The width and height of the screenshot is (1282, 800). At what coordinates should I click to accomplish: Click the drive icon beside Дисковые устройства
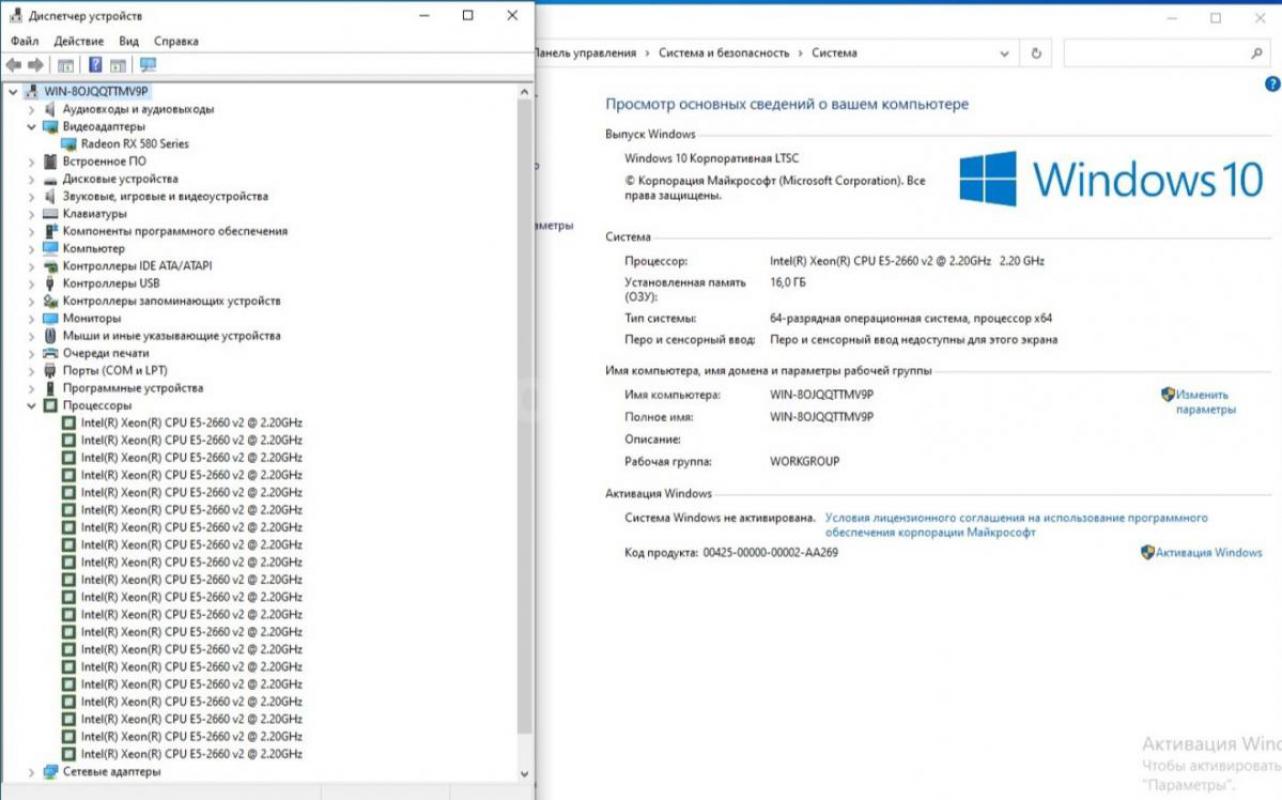[x=51, y=179]
